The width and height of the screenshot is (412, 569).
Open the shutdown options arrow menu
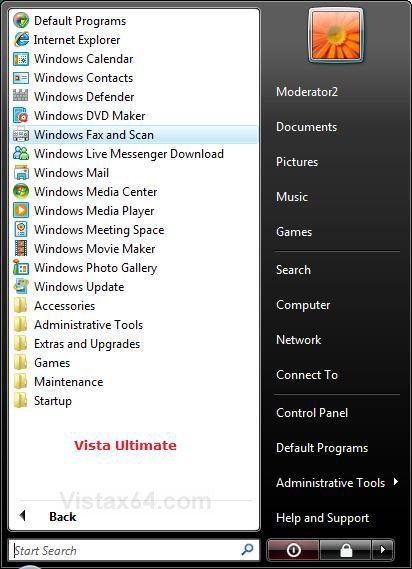click(383, 550)
